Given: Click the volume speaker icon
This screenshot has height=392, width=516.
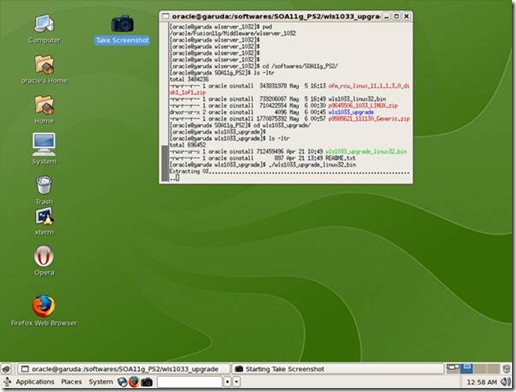Looking at the screenshot, I should point(506,382).
